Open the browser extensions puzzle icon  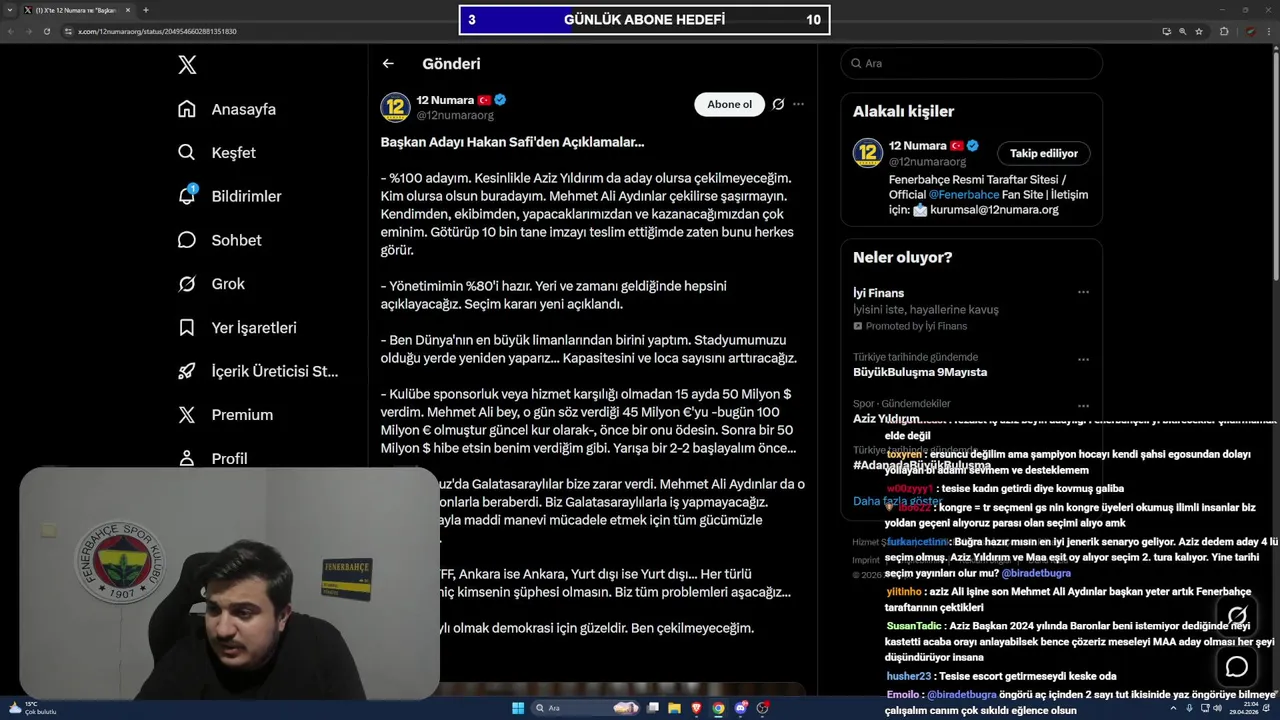pyautogui.click(x=1224, y=31)
